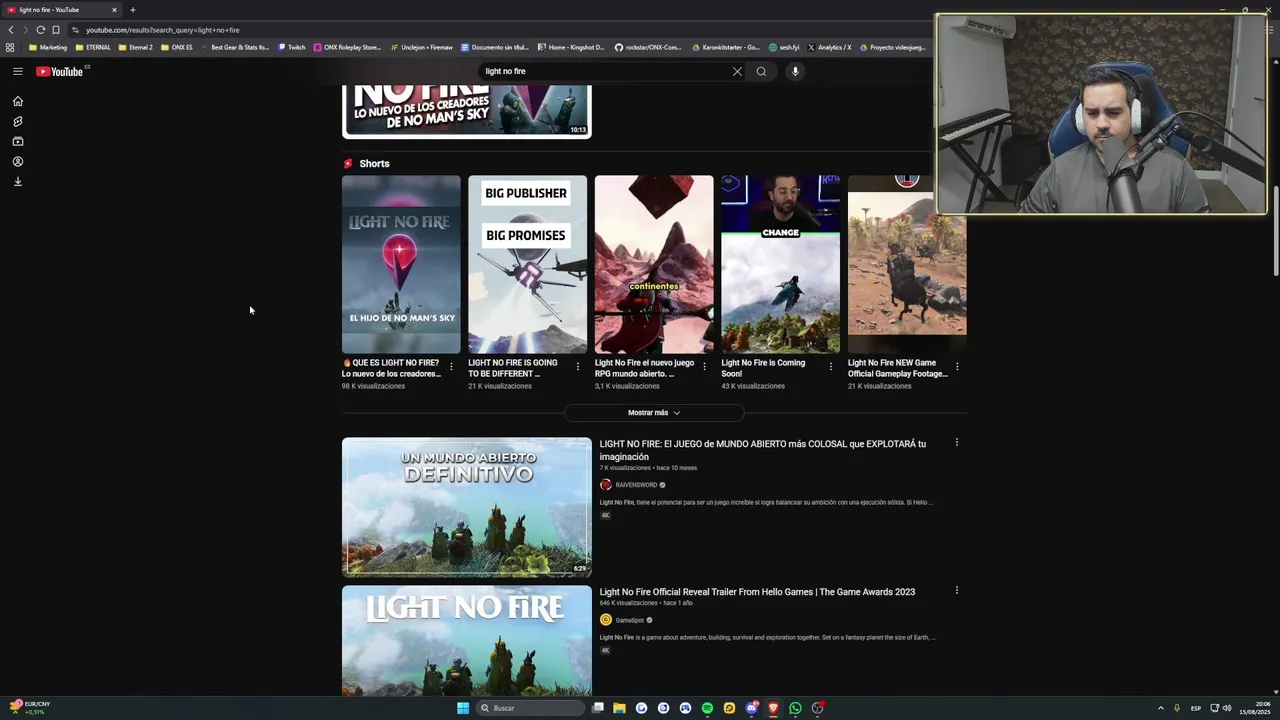Open the ONX Roleplay Store bookmark
Image resolution: width=1280 pixels, height=720 pixels.
click(347, 47)
